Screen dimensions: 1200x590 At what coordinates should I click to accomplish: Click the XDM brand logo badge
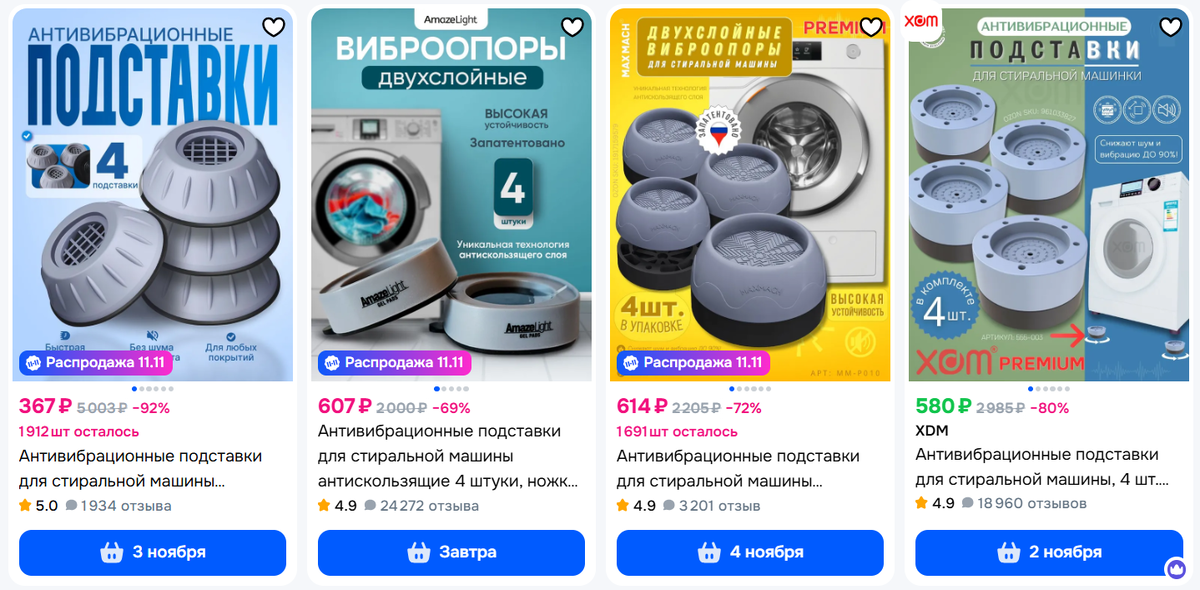(921, 22)
